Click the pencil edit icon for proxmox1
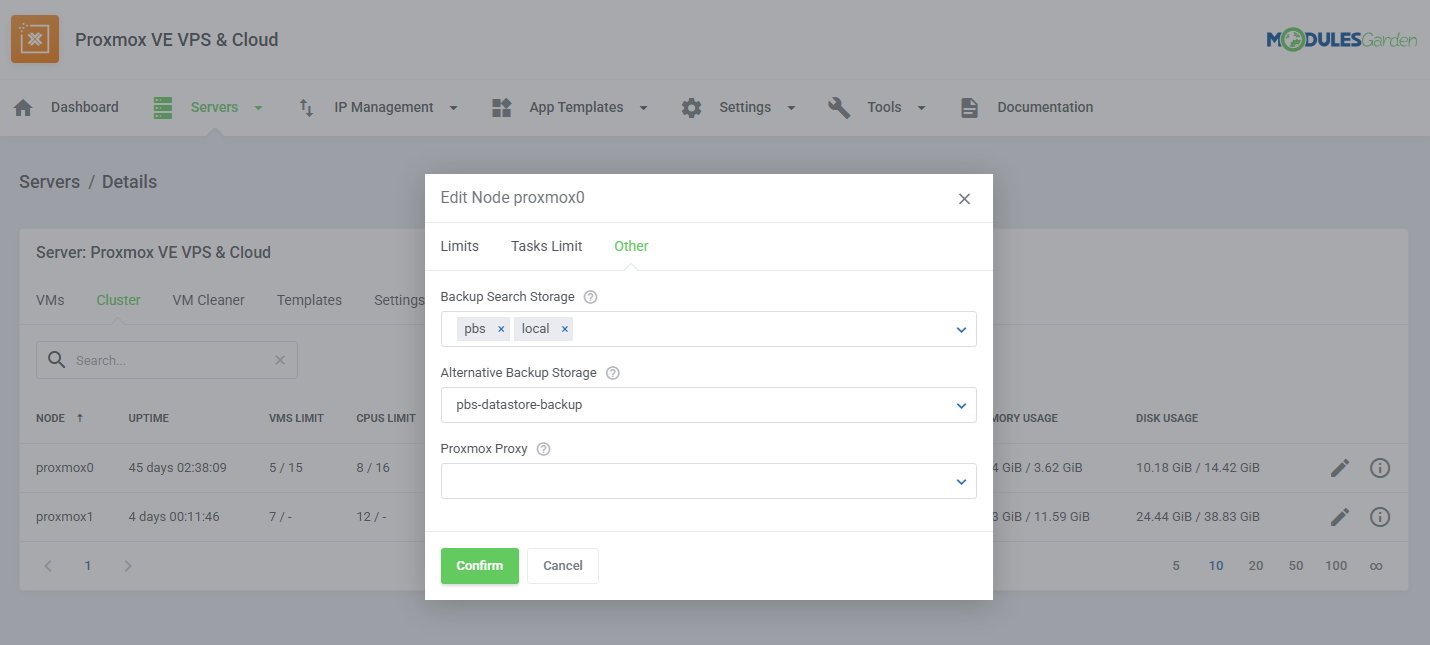Screen dimensions: 1430x645 click(1339, 517)
